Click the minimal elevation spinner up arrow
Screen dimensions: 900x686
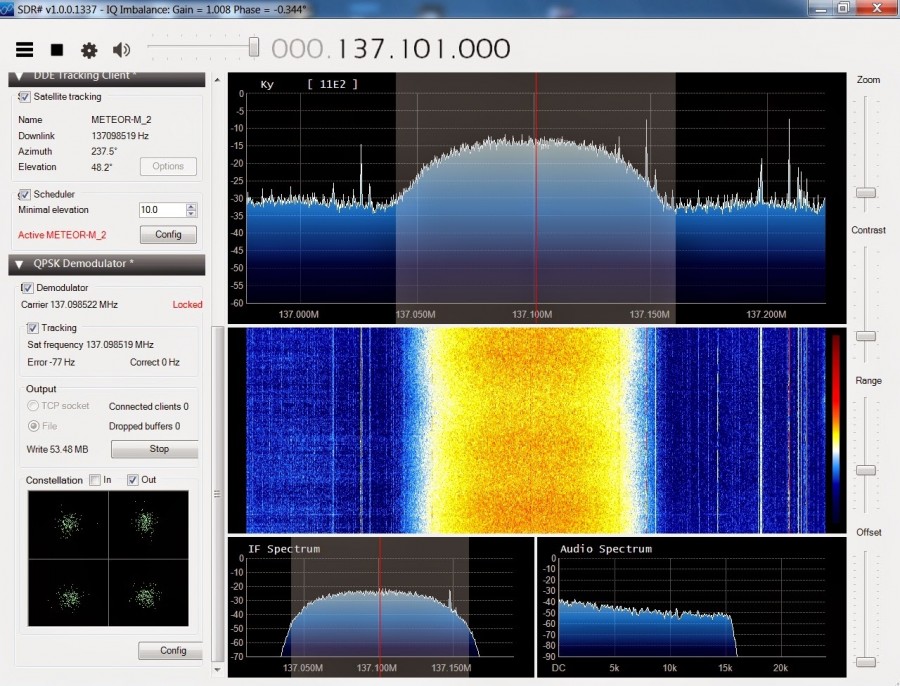(191, 207)
